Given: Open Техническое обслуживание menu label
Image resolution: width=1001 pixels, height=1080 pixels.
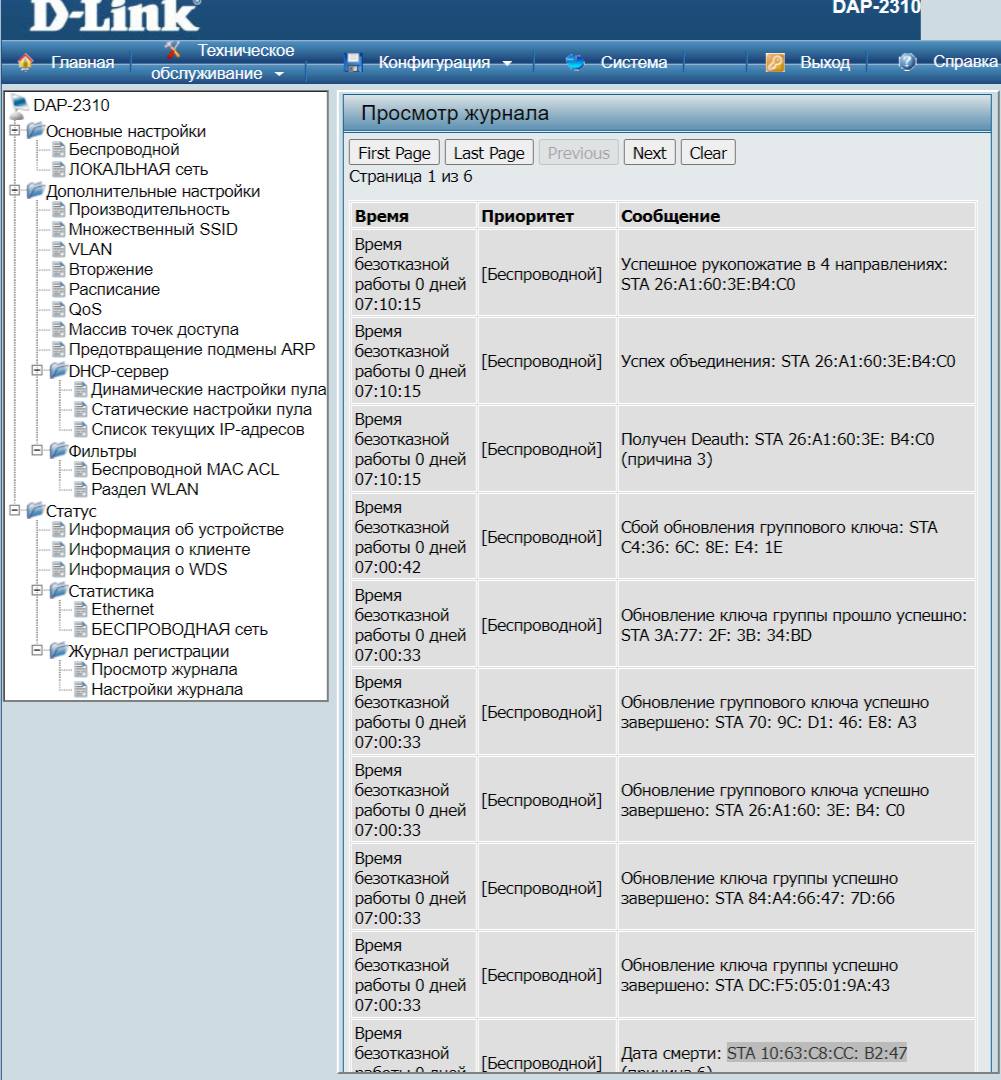Looking at the screenshot, I should pyautogui.click(x=223, y=62).
